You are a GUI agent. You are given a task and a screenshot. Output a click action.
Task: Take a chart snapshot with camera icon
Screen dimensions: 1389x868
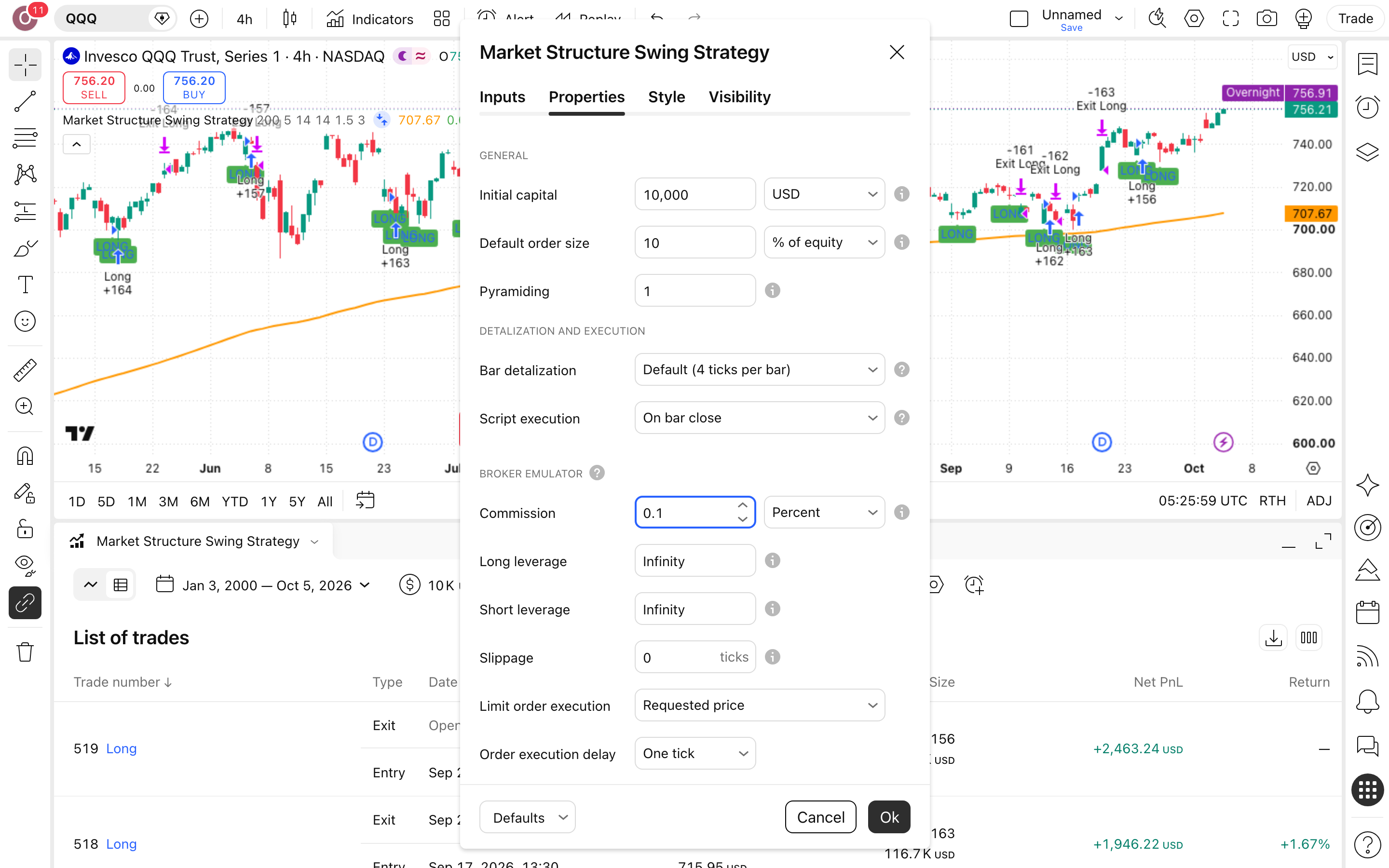pos(1267,19)
